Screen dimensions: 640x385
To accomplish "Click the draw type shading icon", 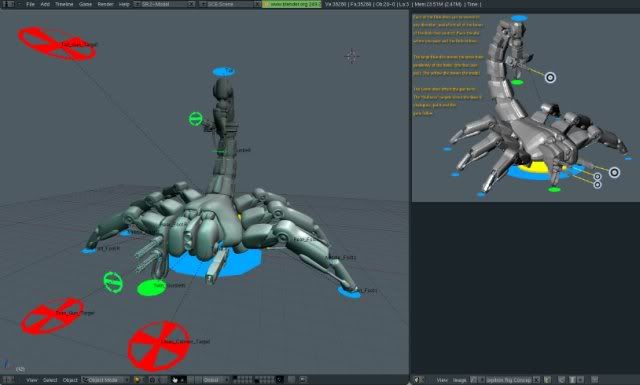I will click(138, 380).
